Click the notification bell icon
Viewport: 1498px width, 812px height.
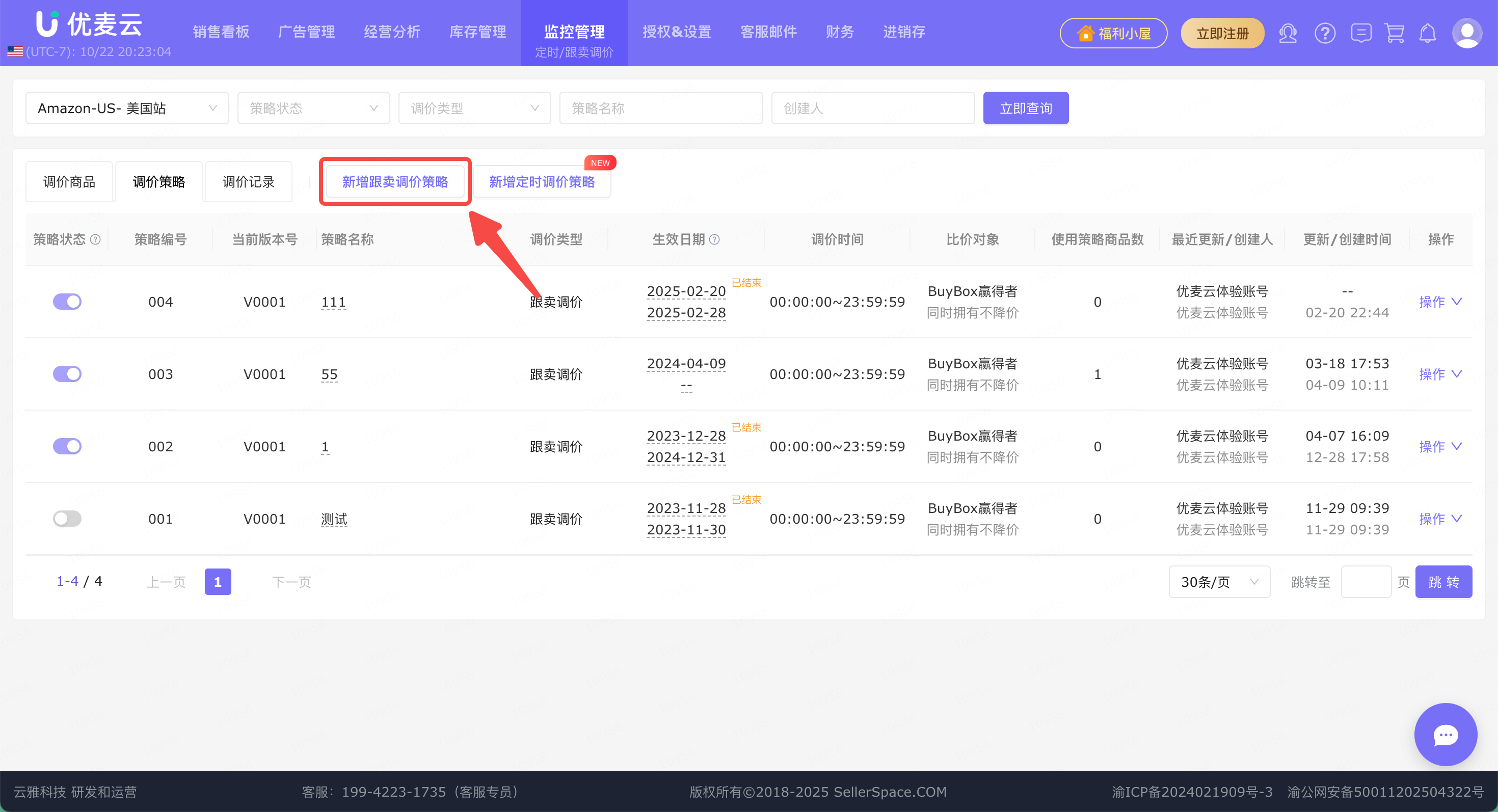[1428, 33]
